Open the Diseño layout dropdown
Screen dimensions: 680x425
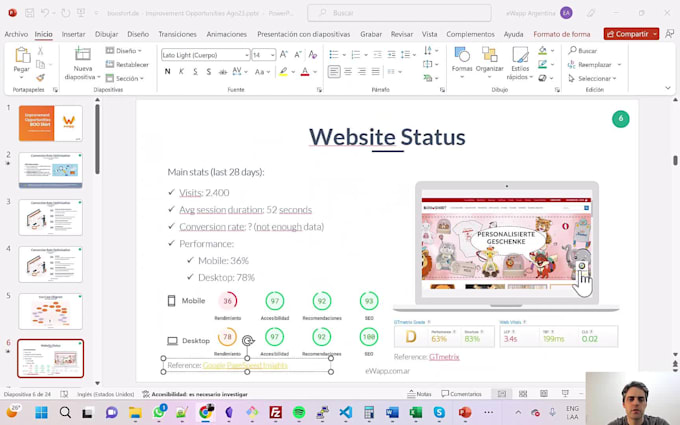(x=124, y=51)
